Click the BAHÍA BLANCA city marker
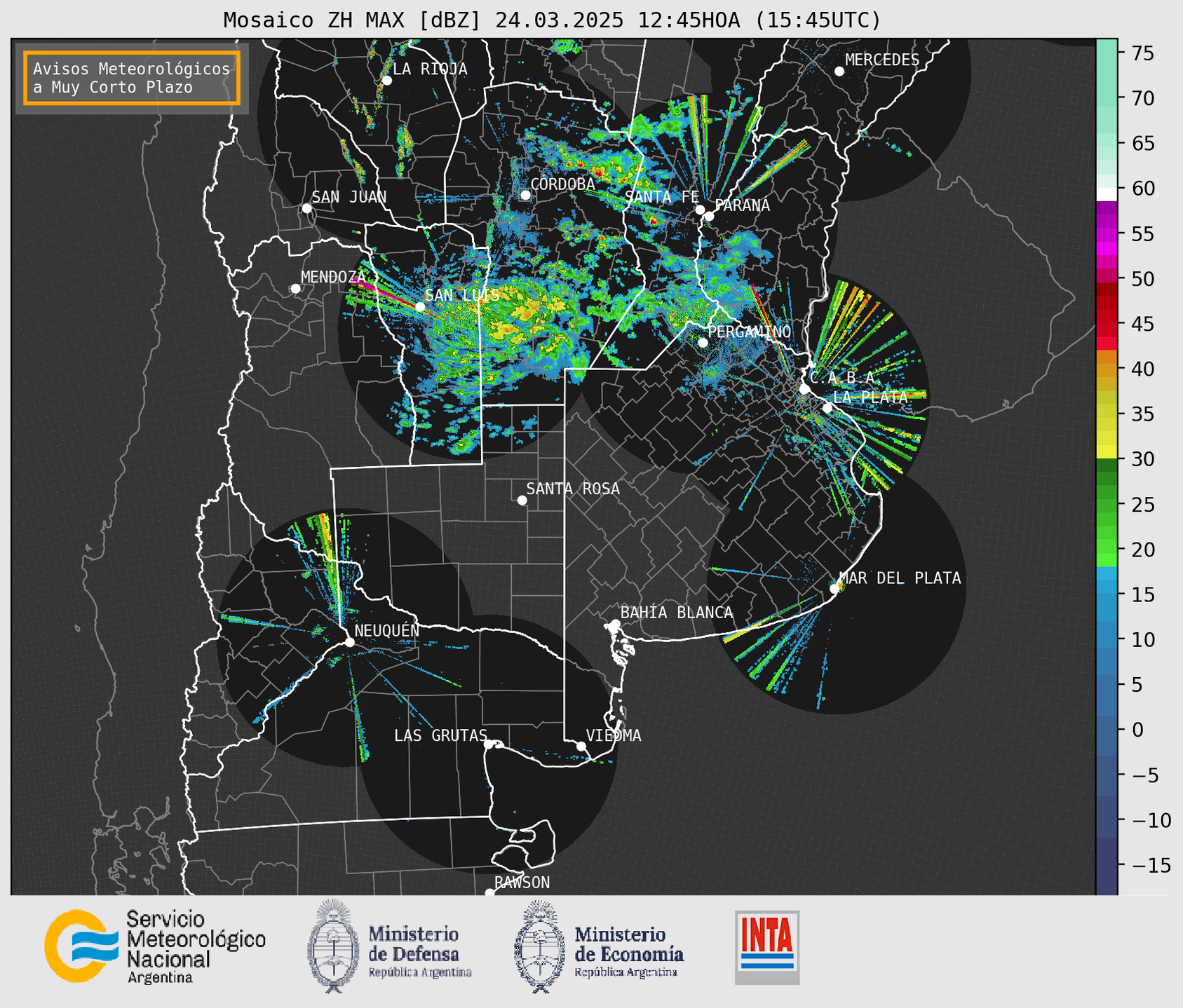The image size is (1183, 1008). coord(615,624)
